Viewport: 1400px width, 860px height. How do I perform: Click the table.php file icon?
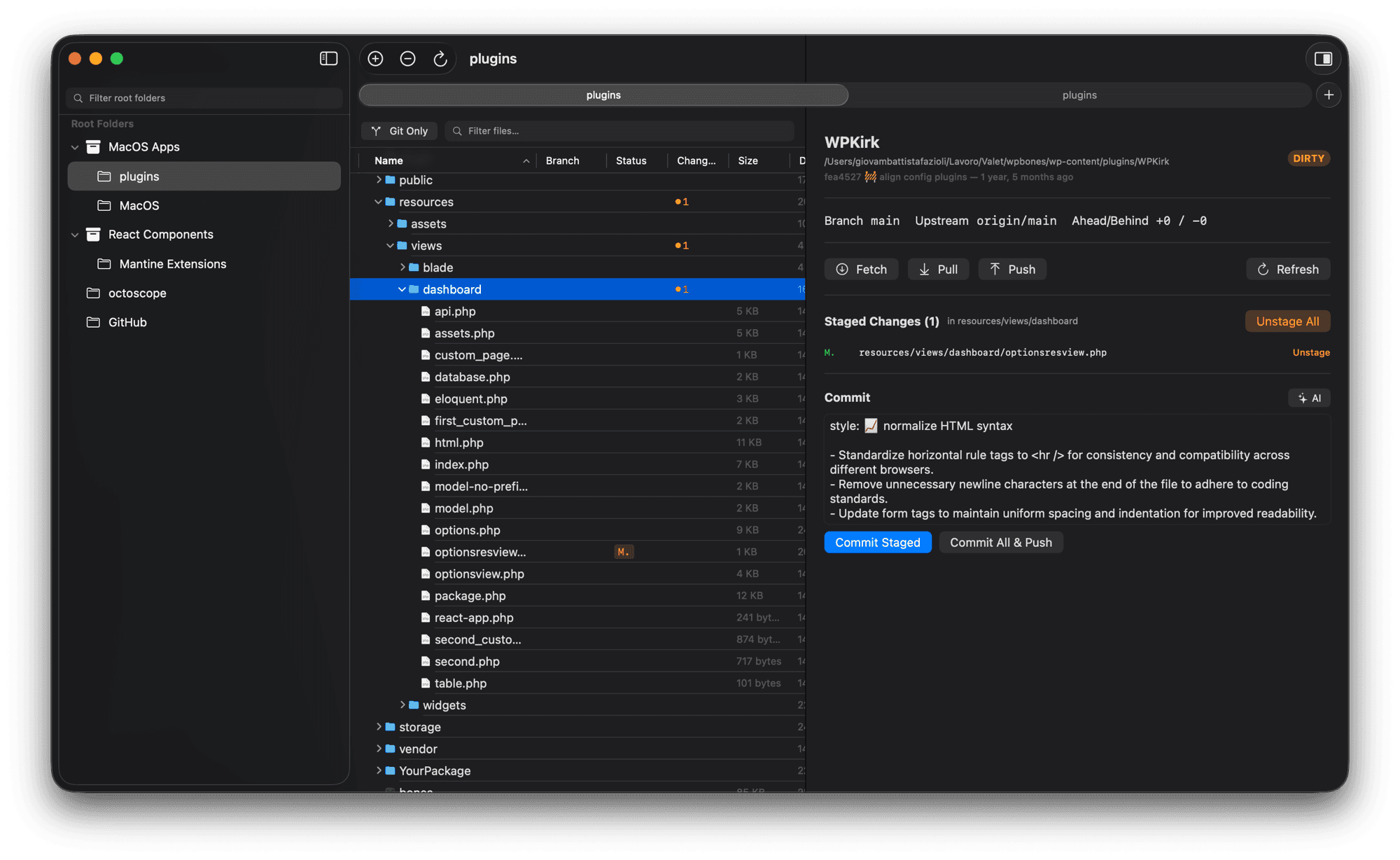tap(426, 683)
